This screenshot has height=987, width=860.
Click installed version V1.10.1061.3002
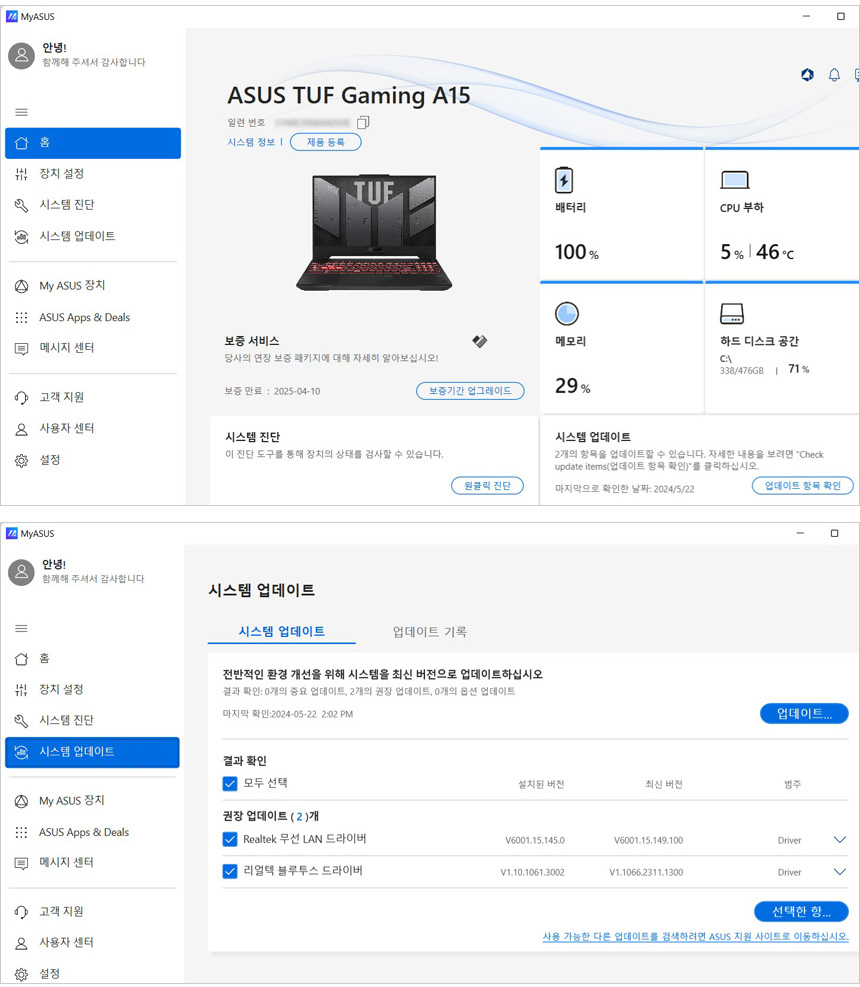click(533, 872)
